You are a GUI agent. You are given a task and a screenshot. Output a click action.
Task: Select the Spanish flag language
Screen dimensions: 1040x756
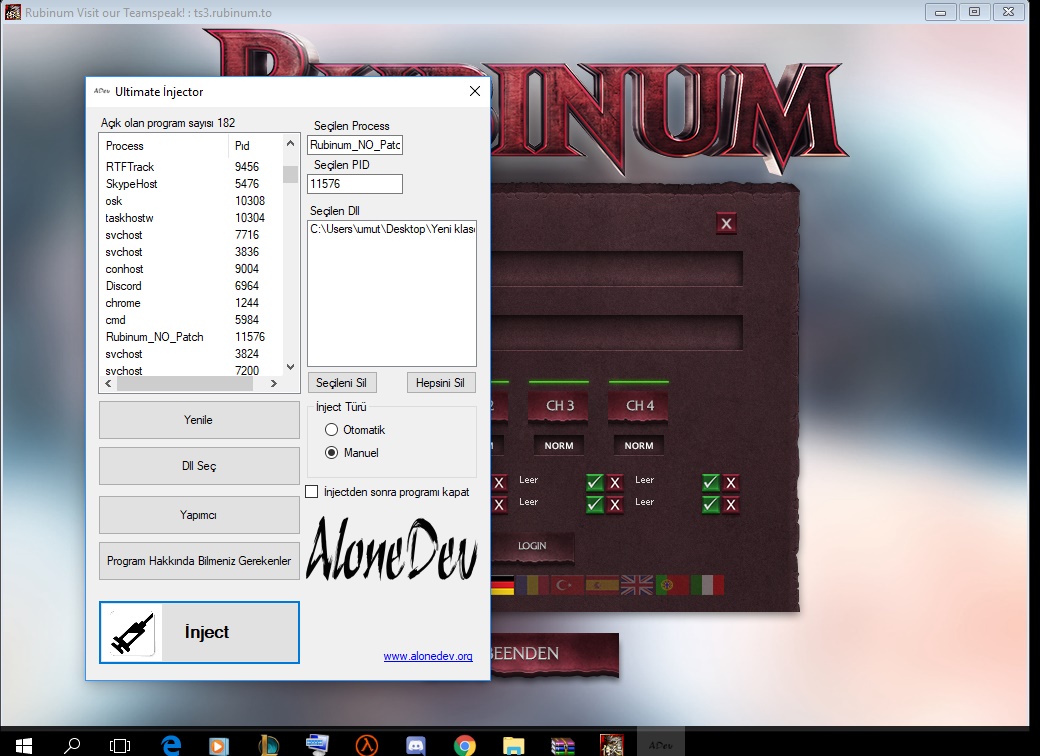602,586
